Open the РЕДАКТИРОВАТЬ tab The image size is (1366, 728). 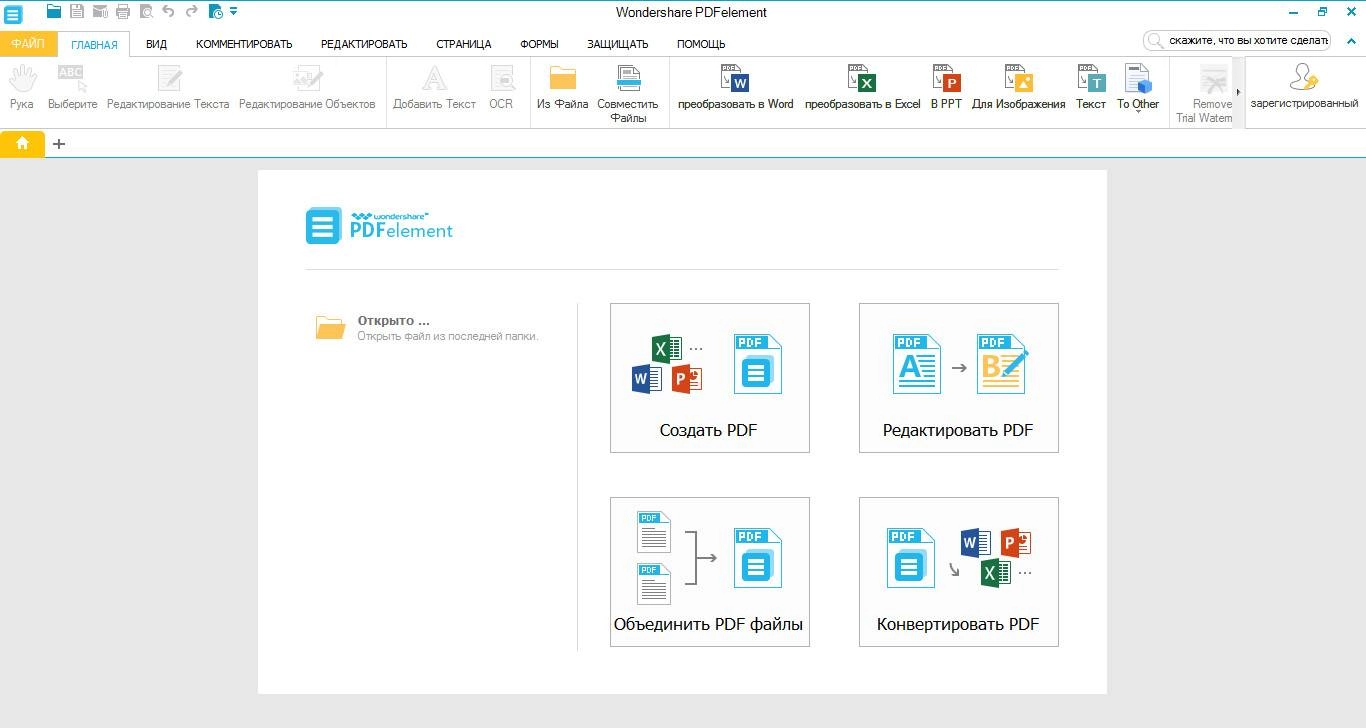(x=364, y=44)
